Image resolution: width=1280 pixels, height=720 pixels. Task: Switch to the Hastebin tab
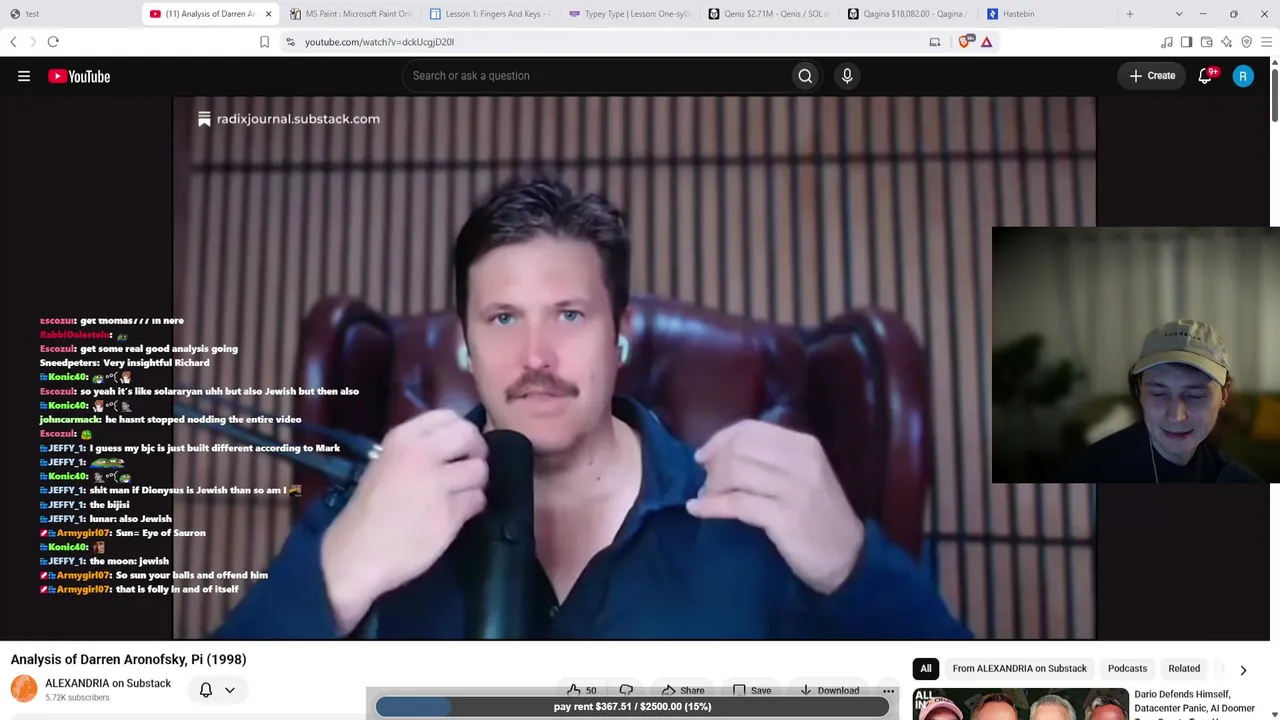[x=1049, y=14]
